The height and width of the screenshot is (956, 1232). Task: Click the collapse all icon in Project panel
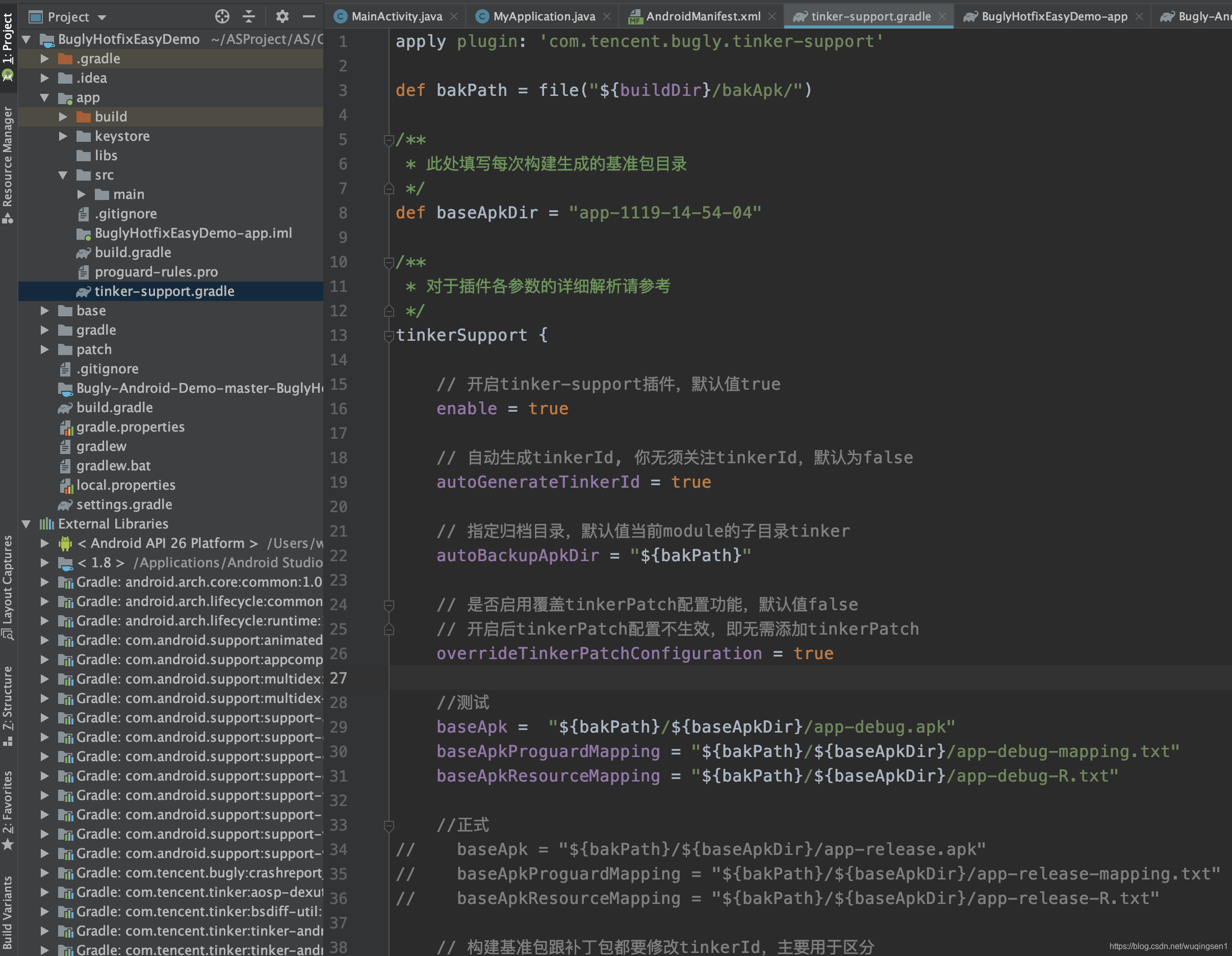tap(249, 16)
